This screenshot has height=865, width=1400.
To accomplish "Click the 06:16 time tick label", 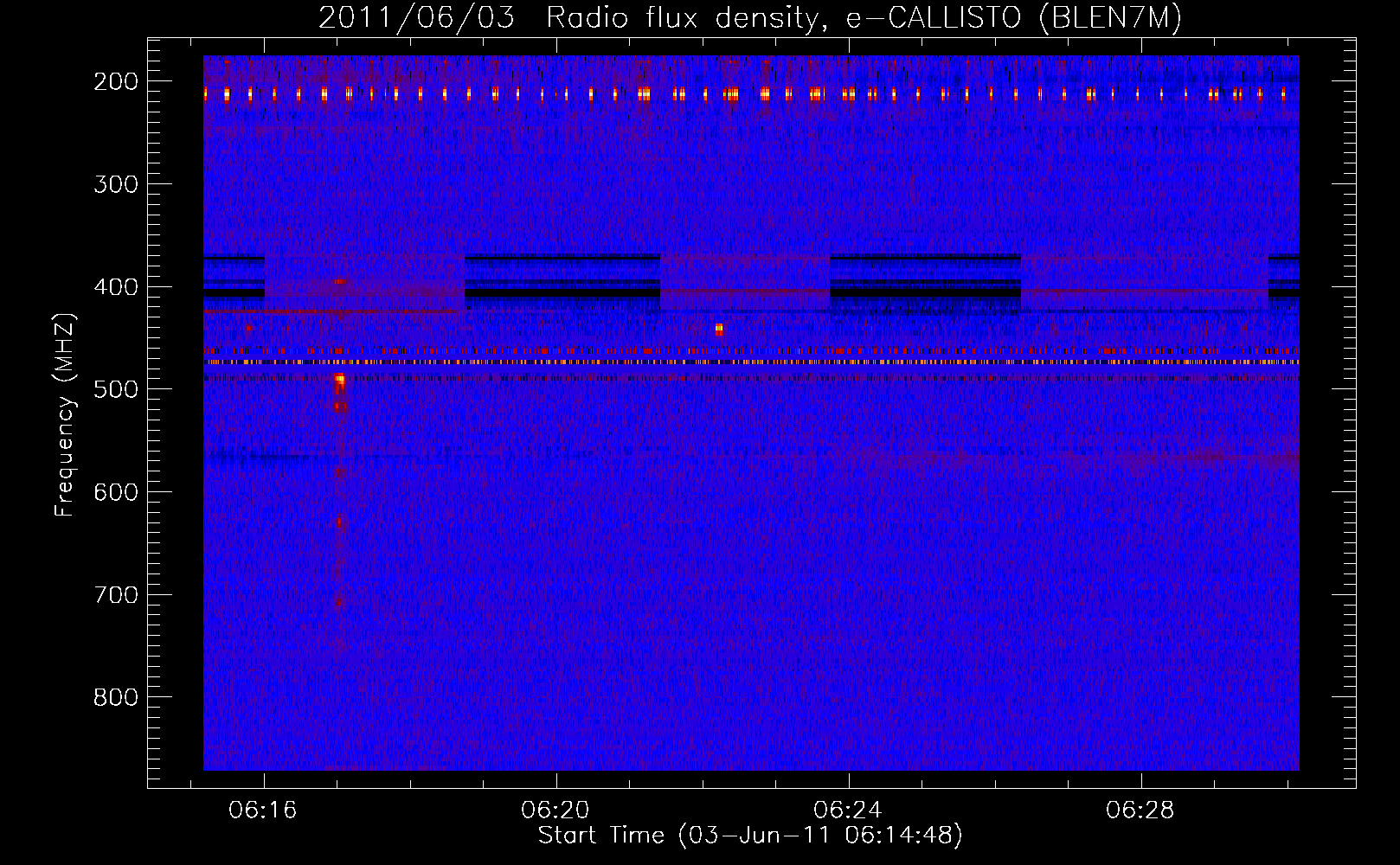I will click(x=263, y=810).
